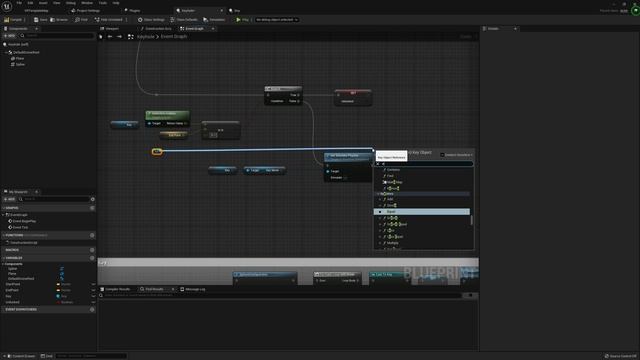
Task: Click Add in My Blueprint panel
Action: pyautogui.click(x=9, y=199)
